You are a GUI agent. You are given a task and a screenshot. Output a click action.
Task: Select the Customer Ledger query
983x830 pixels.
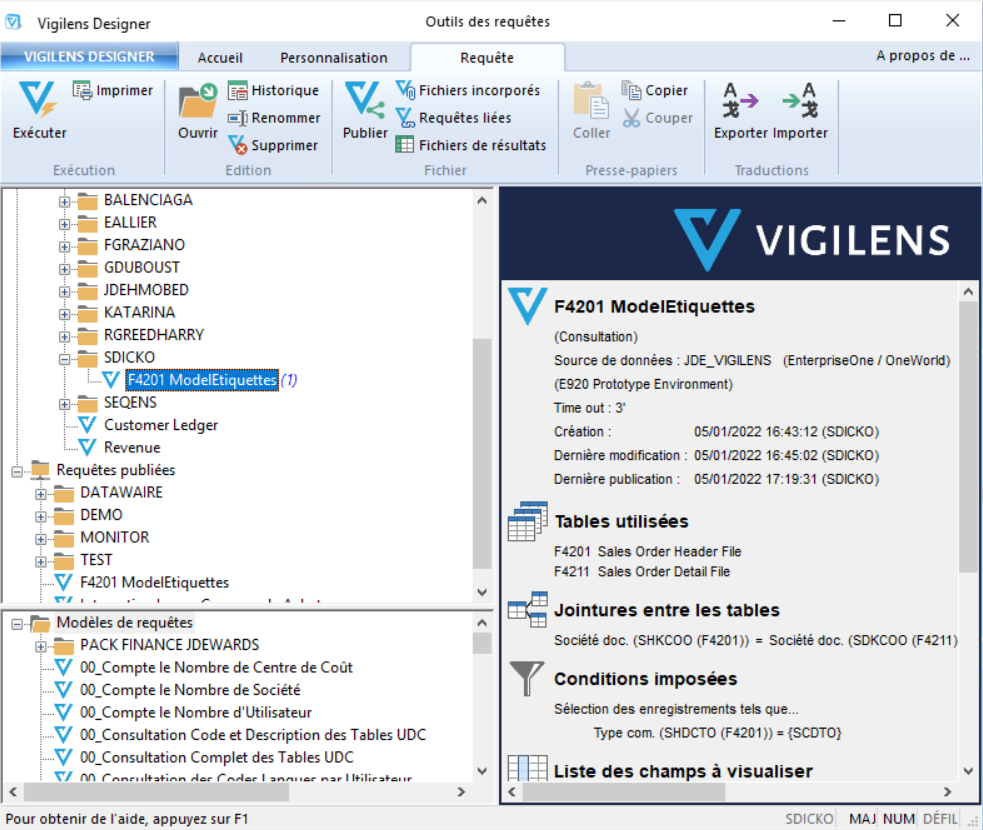click(x=160, y=425)
